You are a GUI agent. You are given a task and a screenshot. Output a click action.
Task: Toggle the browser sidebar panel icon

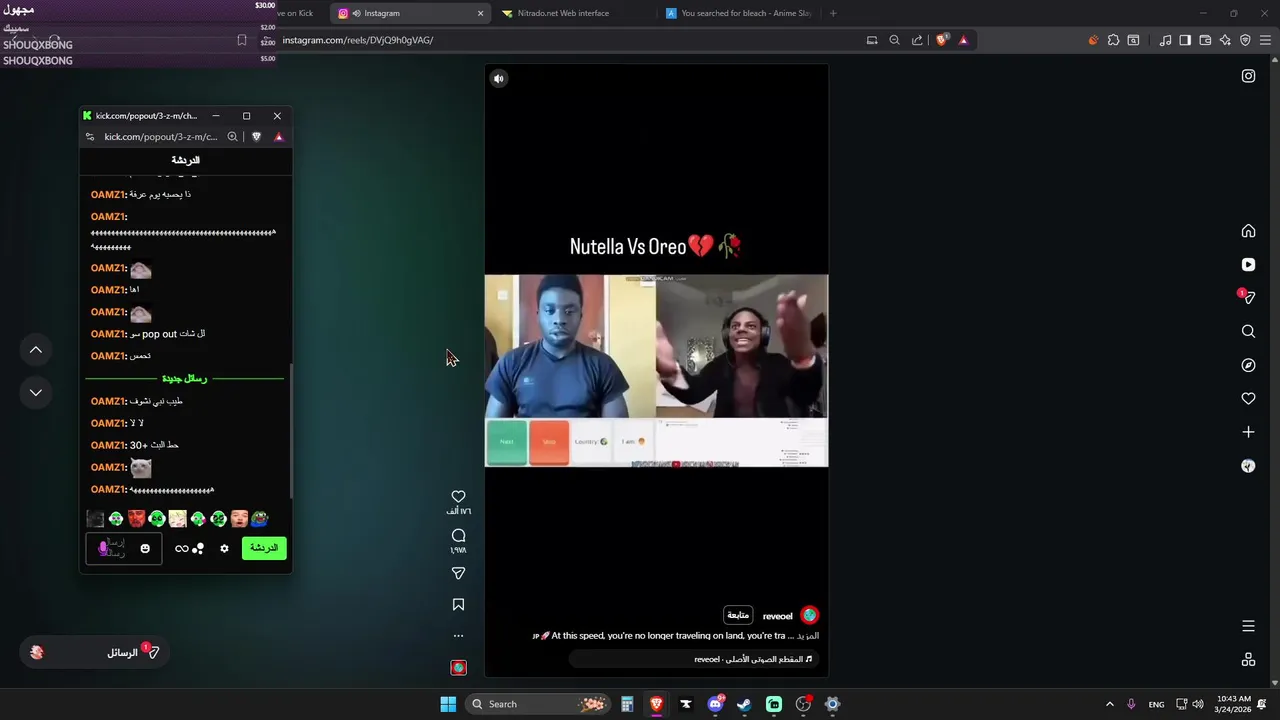point(1185,40)
